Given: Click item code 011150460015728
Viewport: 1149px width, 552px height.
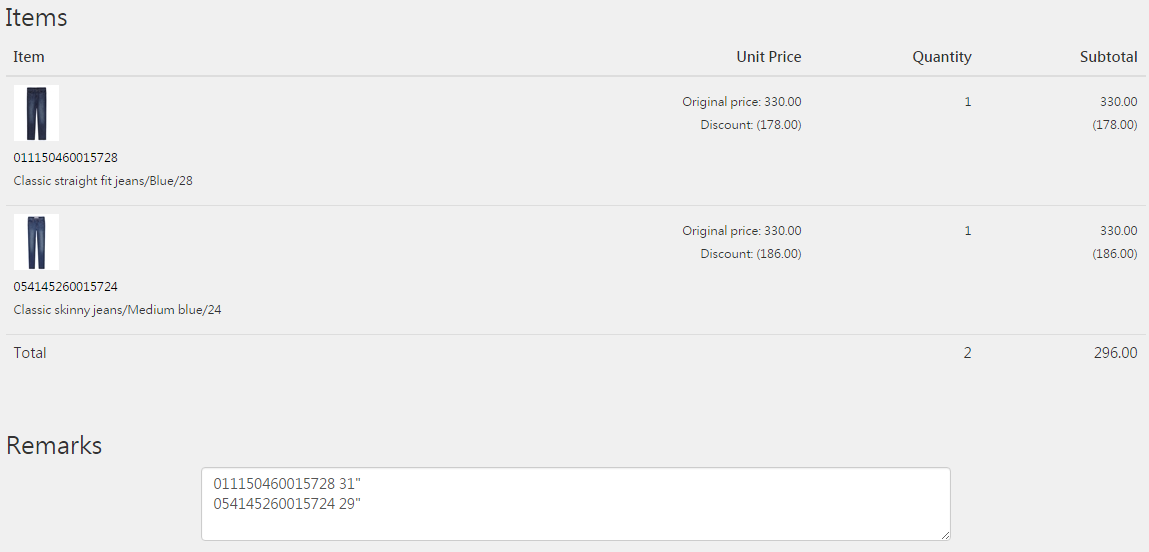Looking at the screenshot, I should click(65, 158).
